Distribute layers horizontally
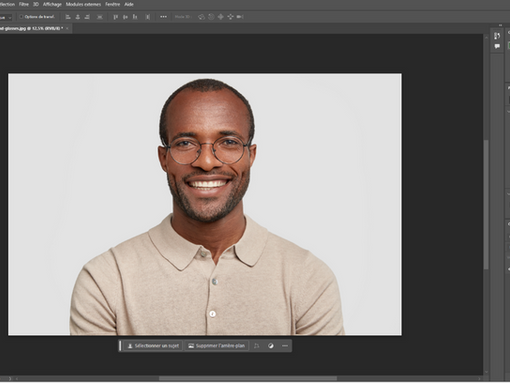 click(100, 17)
